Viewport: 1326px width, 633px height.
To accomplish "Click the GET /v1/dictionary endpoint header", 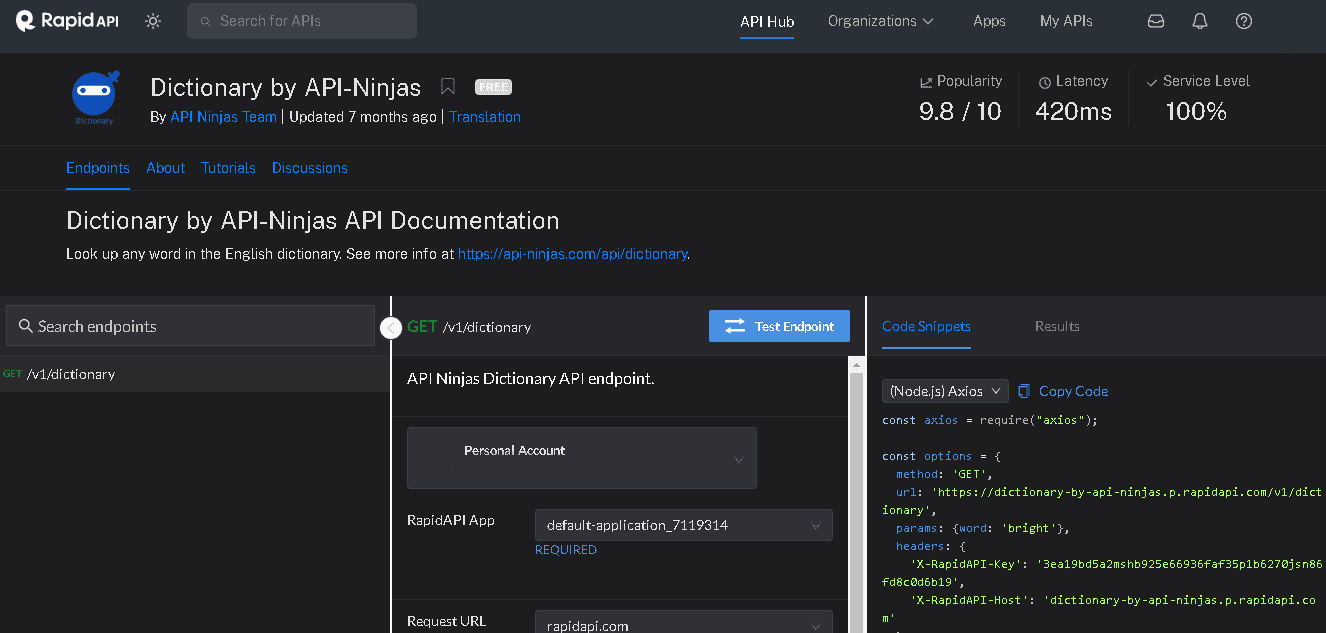I will [x=469, y=327].
